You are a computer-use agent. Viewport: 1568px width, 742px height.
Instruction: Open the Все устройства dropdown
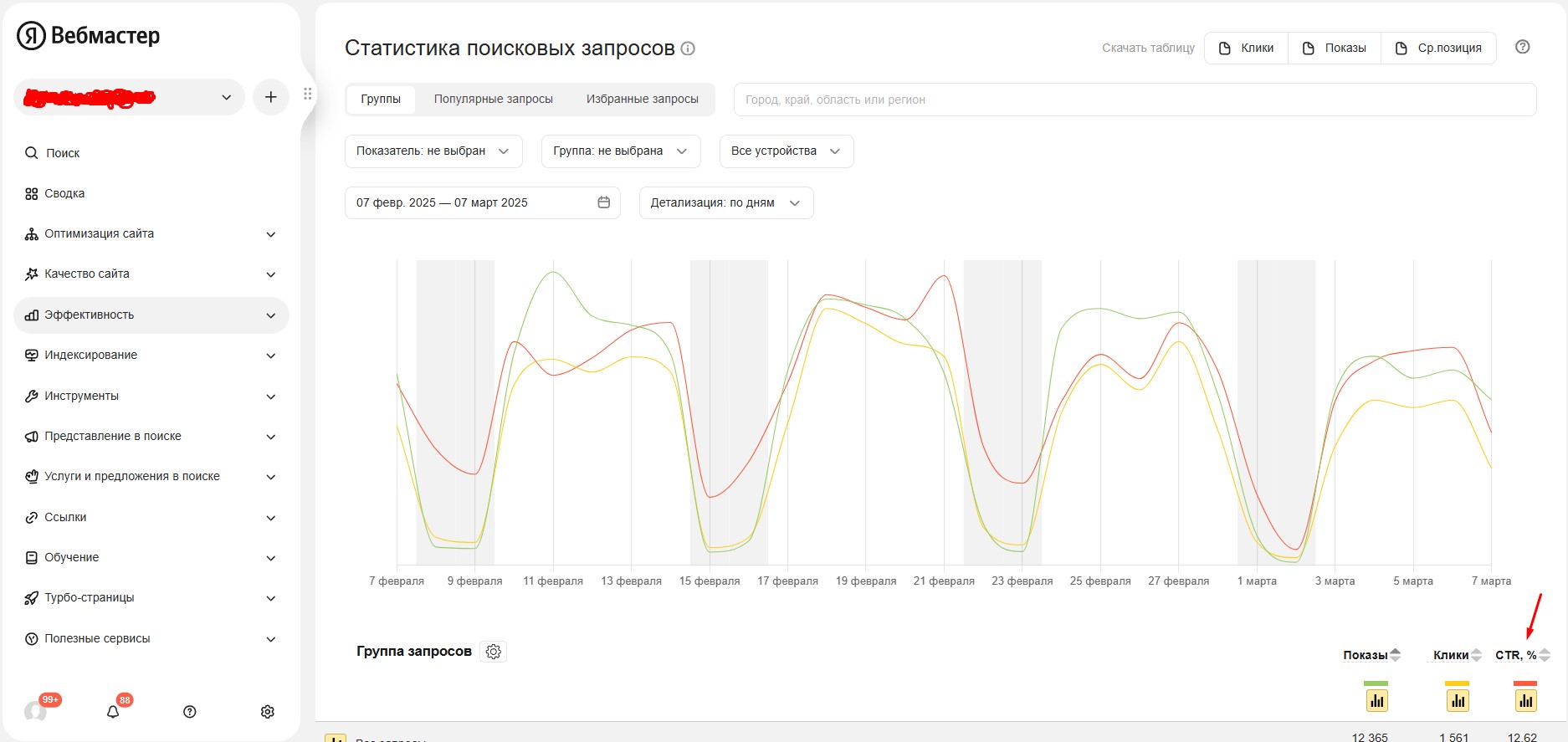pos(786,151)
